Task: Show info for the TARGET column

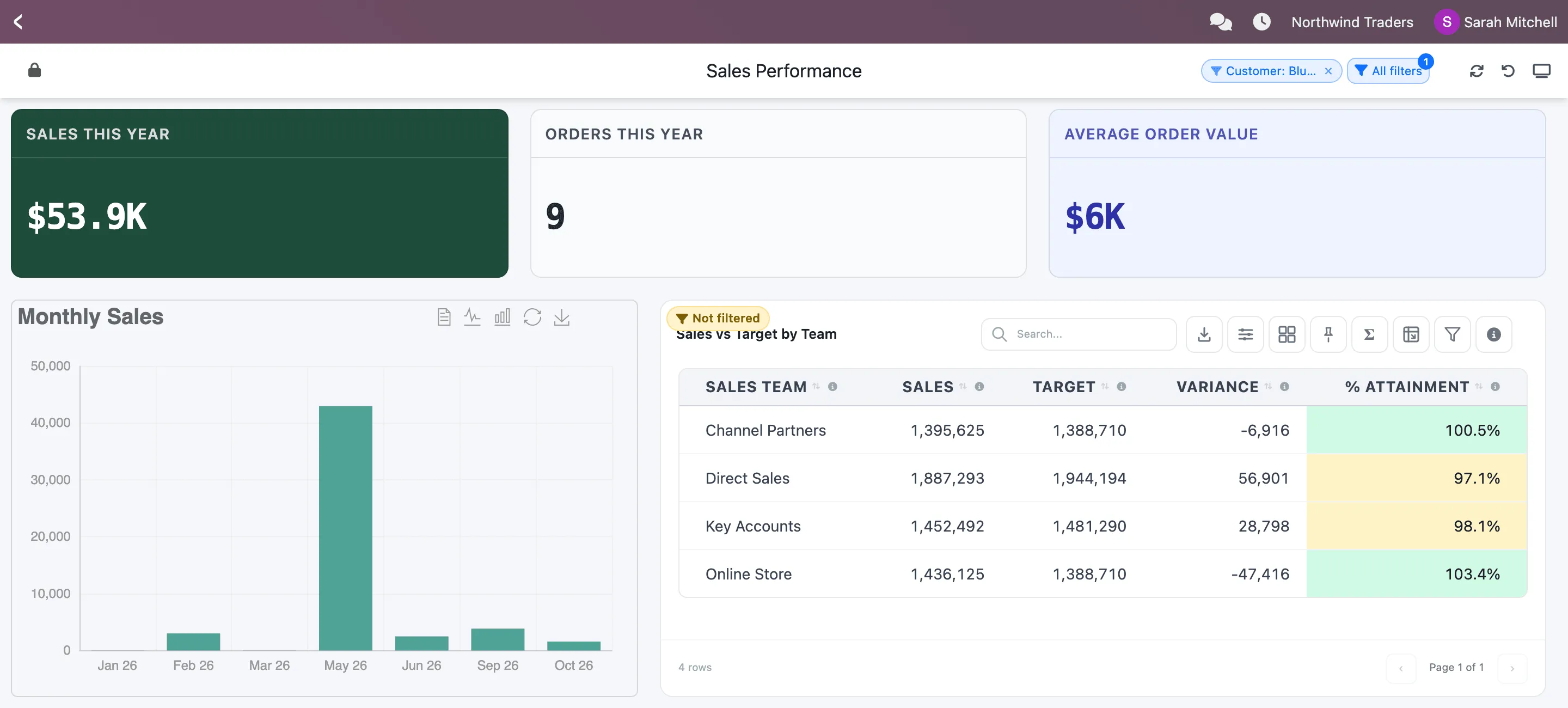Action: [1120, 387]
